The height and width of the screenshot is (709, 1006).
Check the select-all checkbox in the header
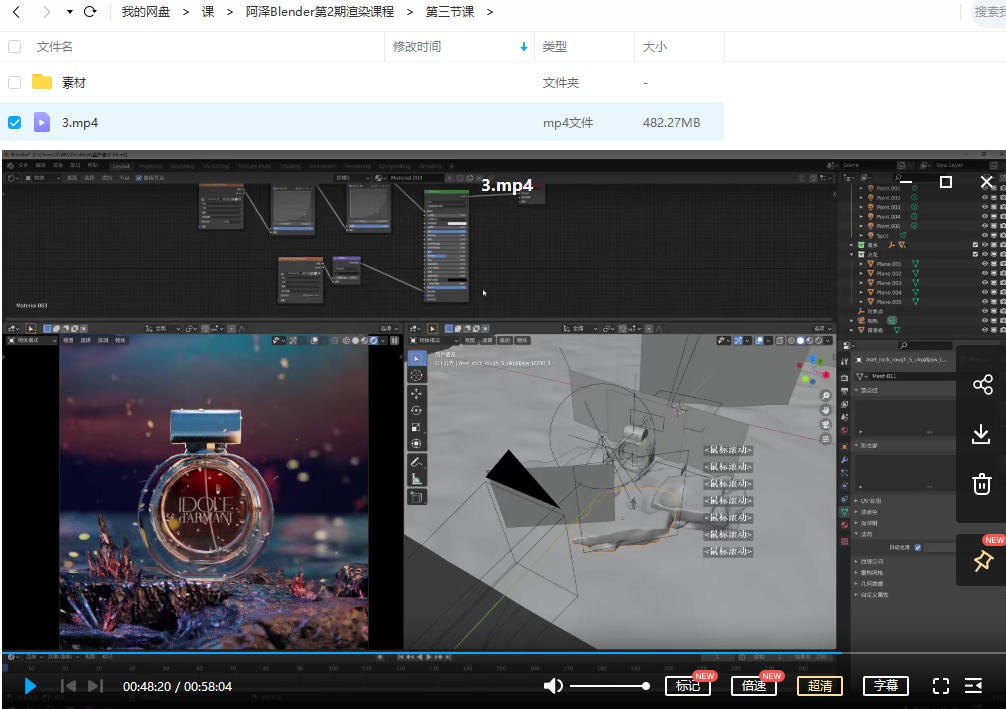point(14,46)
